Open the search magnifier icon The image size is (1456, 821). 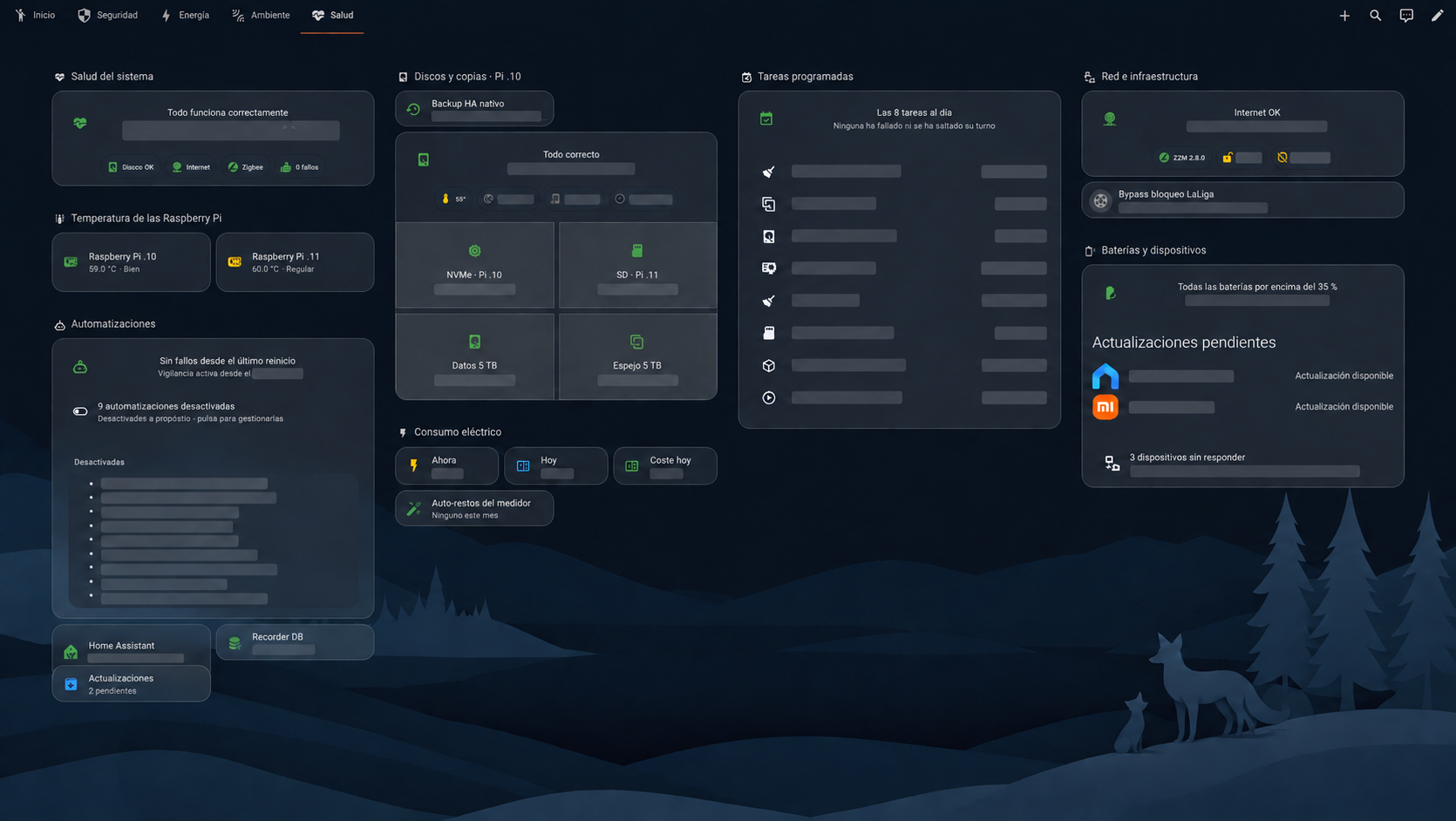tap(1375, 15)
